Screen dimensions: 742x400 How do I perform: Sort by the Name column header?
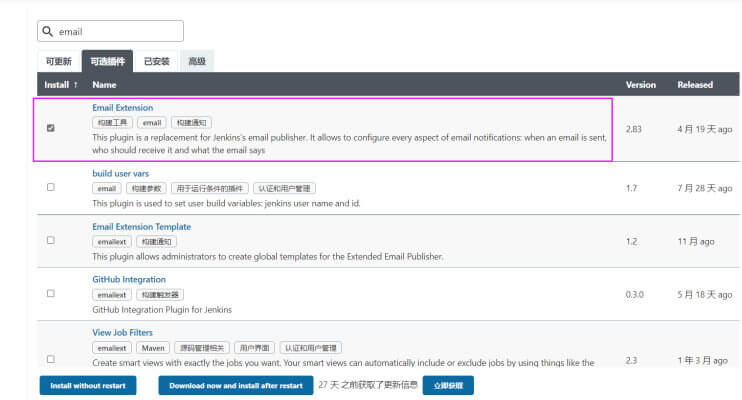(104, 85)
